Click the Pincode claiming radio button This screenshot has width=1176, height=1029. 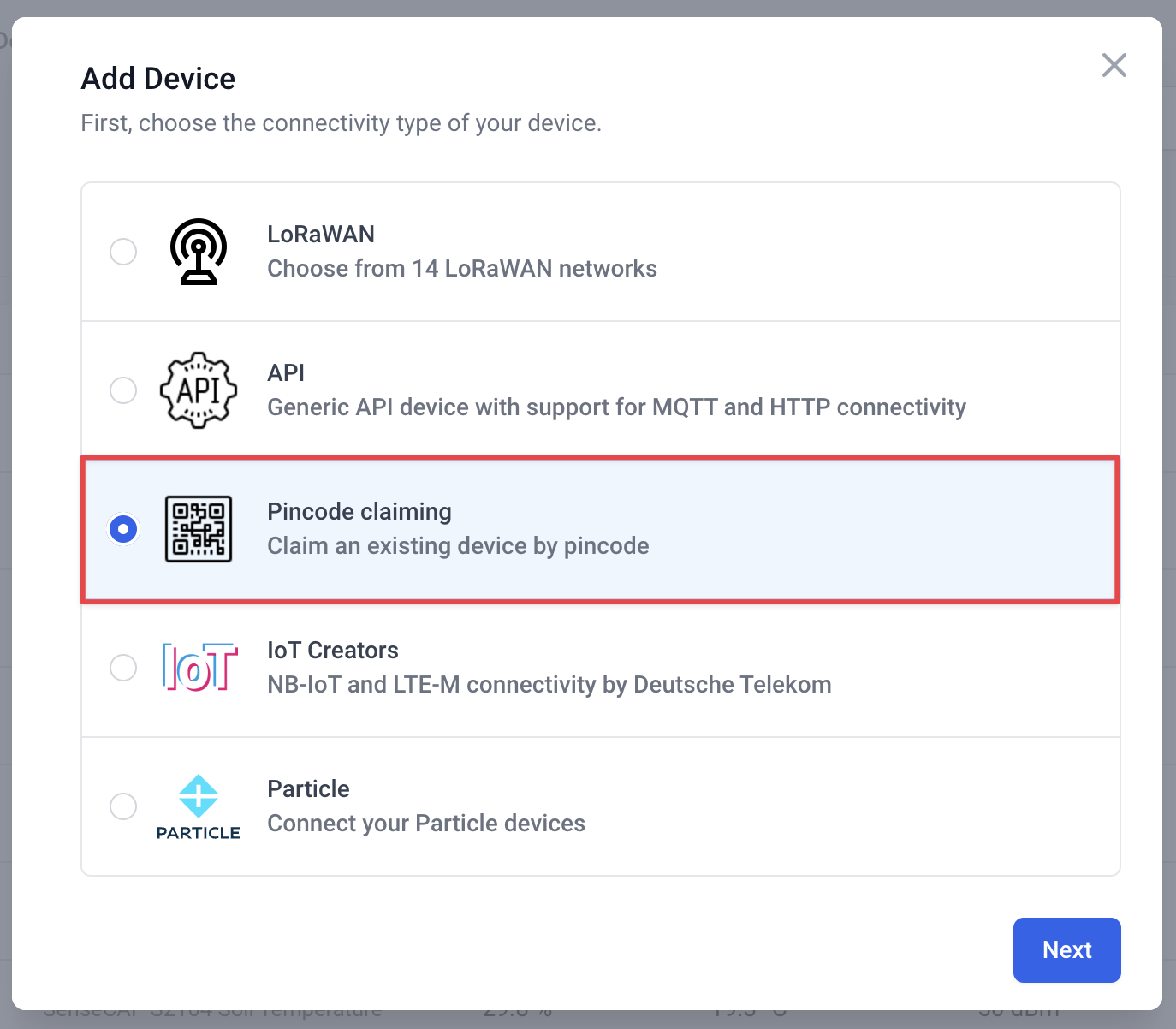click(x=123, y=529)
